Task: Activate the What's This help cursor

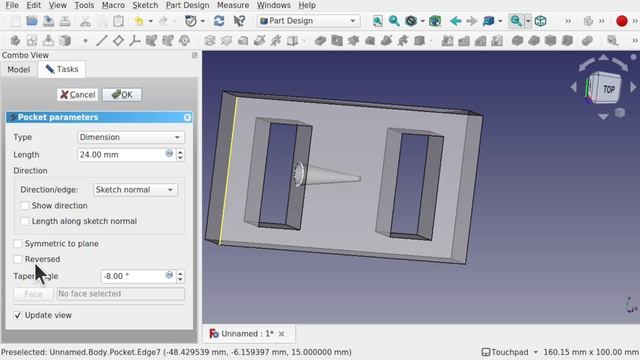Action: click(239, 21)
